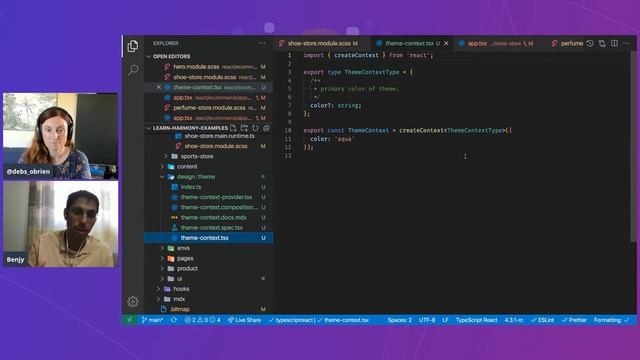Change the end of line sequence via LF
The width and height of the screenshot is (640, 360).
(445, 320)
